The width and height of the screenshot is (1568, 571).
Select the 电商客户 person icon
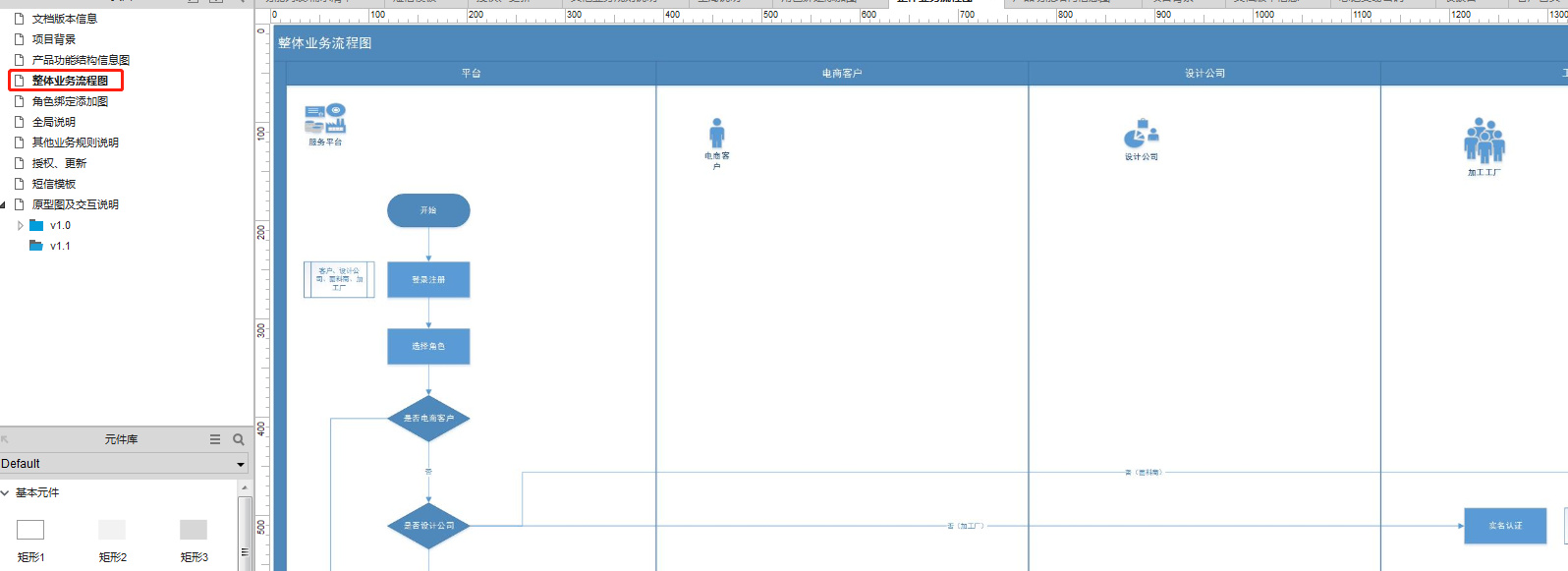pos(717,134)
